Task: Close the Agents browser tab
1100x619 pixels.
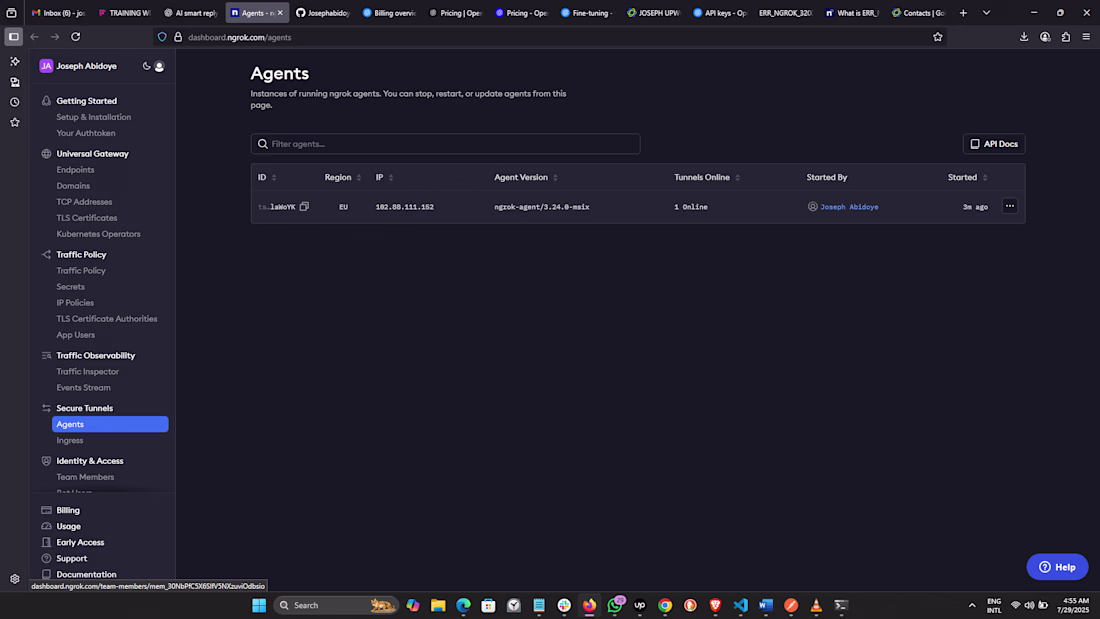Action: tap(281, 13)
